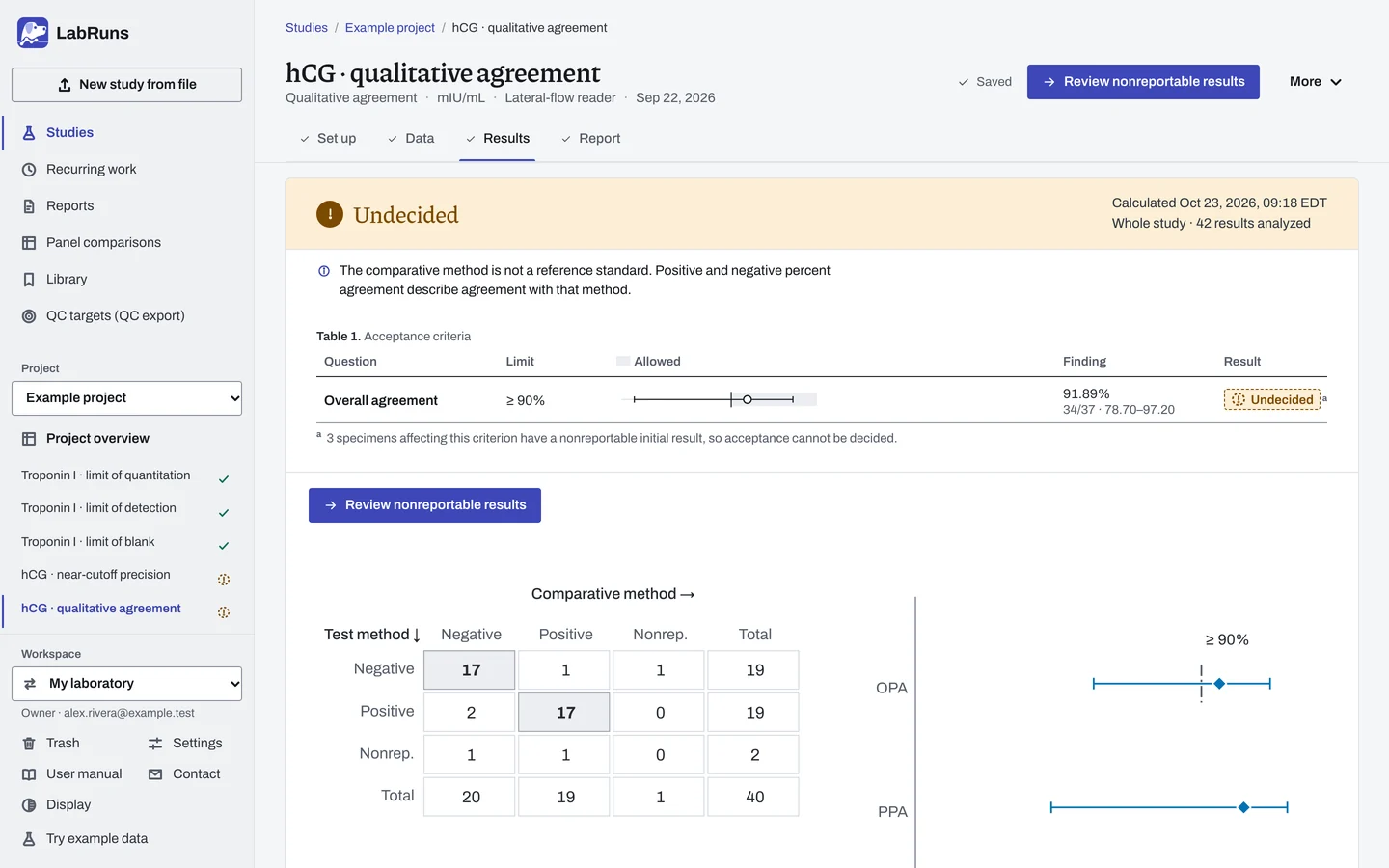Click the header Review nonreportable results button
Image resolution: width=1389 pixels, height=868 pixels.
point(1143,82)
